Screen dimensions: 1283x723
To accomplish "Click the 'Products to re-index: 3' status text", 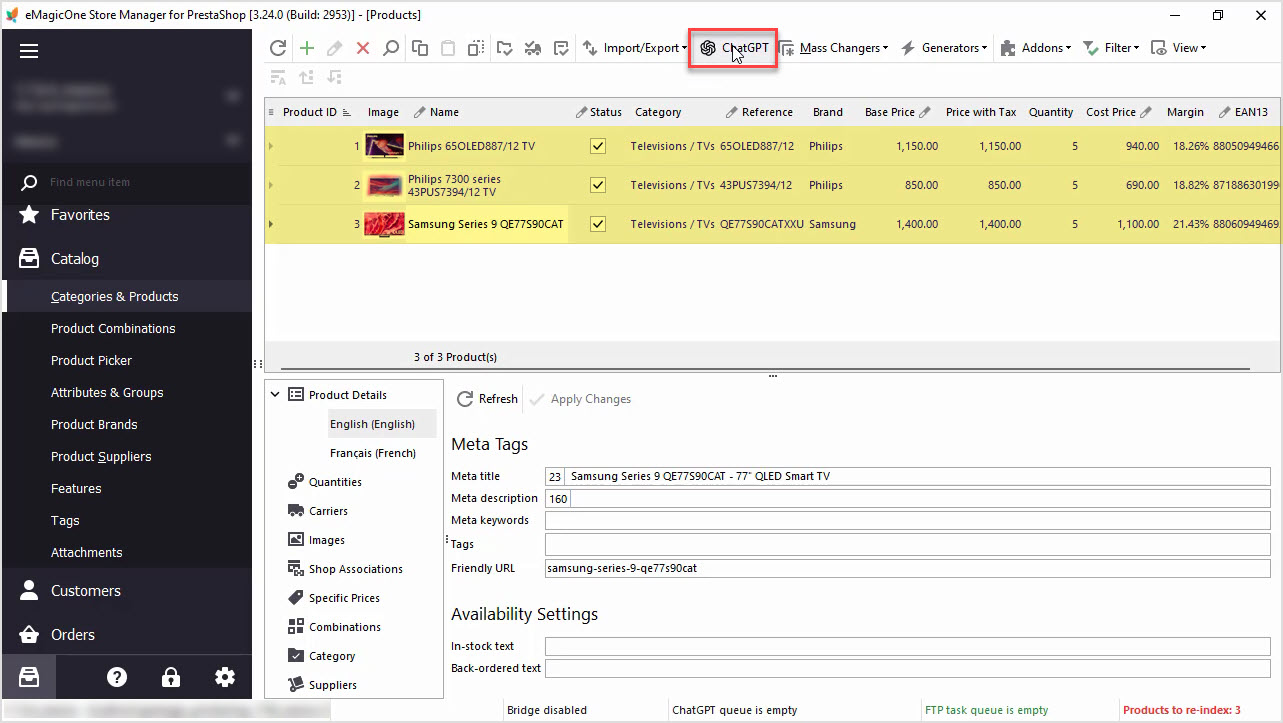I will click(1181, 710).
